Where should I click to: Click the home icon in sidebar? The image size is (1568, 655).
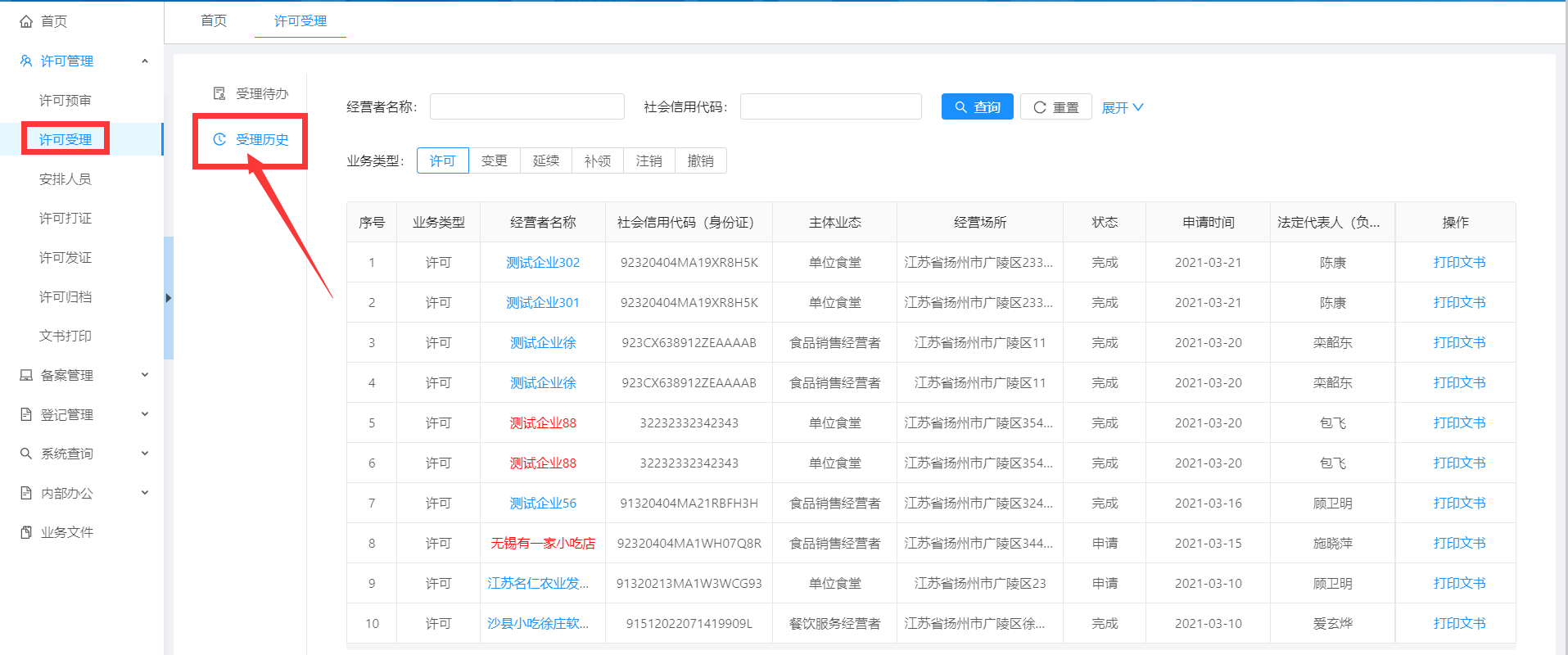click(x=26, y=21)
